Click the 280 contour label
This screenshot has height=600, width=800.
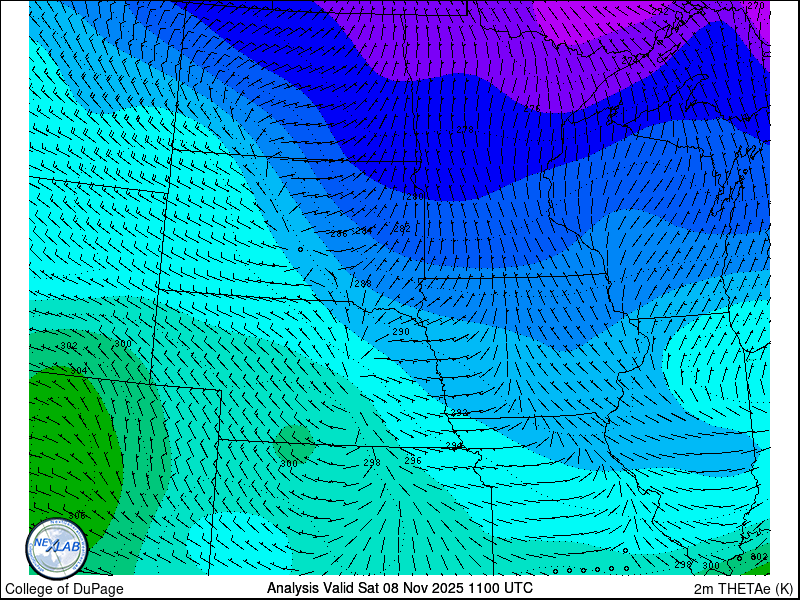click(x=415, y=197)
